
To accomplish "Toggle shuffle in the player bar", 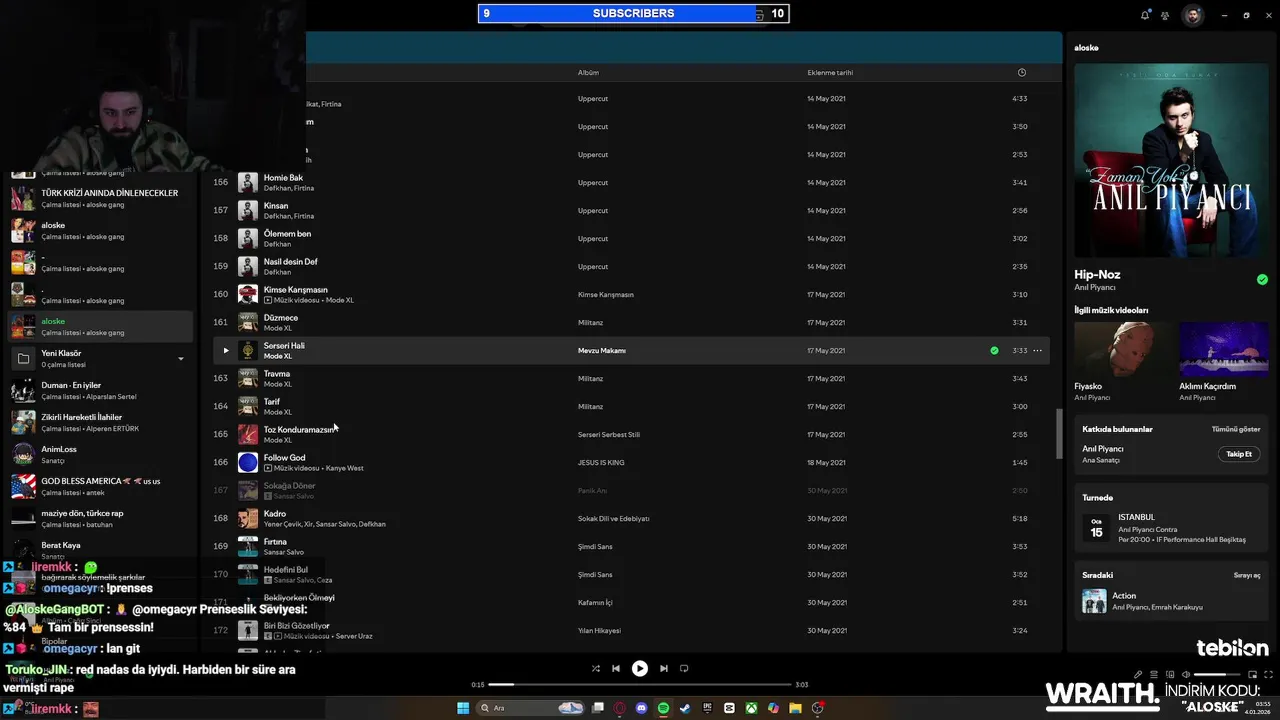I will click(596, 668).
